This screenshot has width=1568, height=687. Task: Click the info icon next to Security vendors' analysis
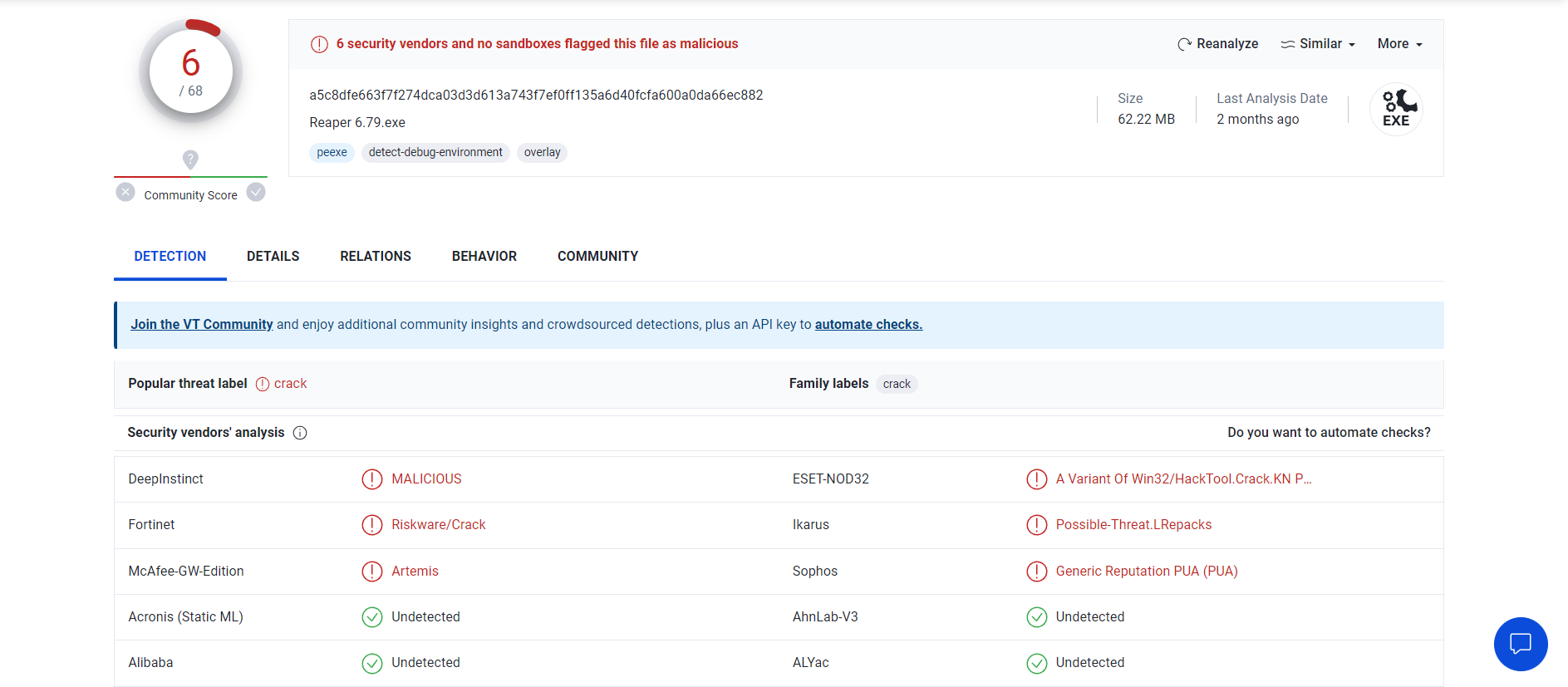coord(300,433)
